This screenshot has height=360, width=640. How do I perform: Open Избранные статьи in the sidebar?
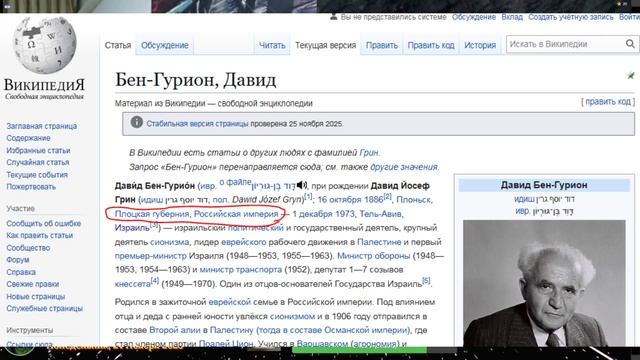(x=38, y=150)
